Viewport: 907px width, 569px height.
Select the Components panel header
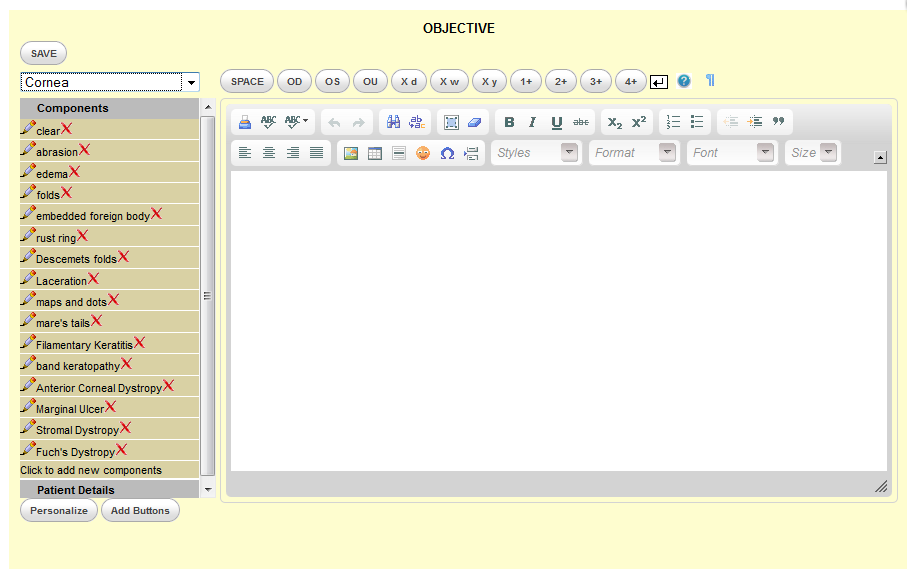pos(73,108)
